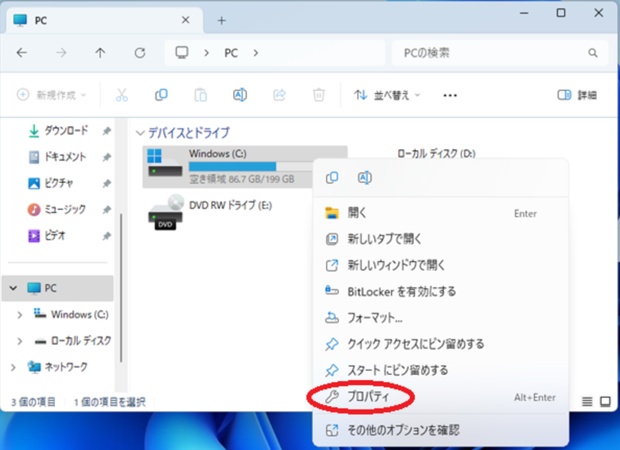Open the 新規作成 dropdown
The image size is (620, 450).
(51, 95)
